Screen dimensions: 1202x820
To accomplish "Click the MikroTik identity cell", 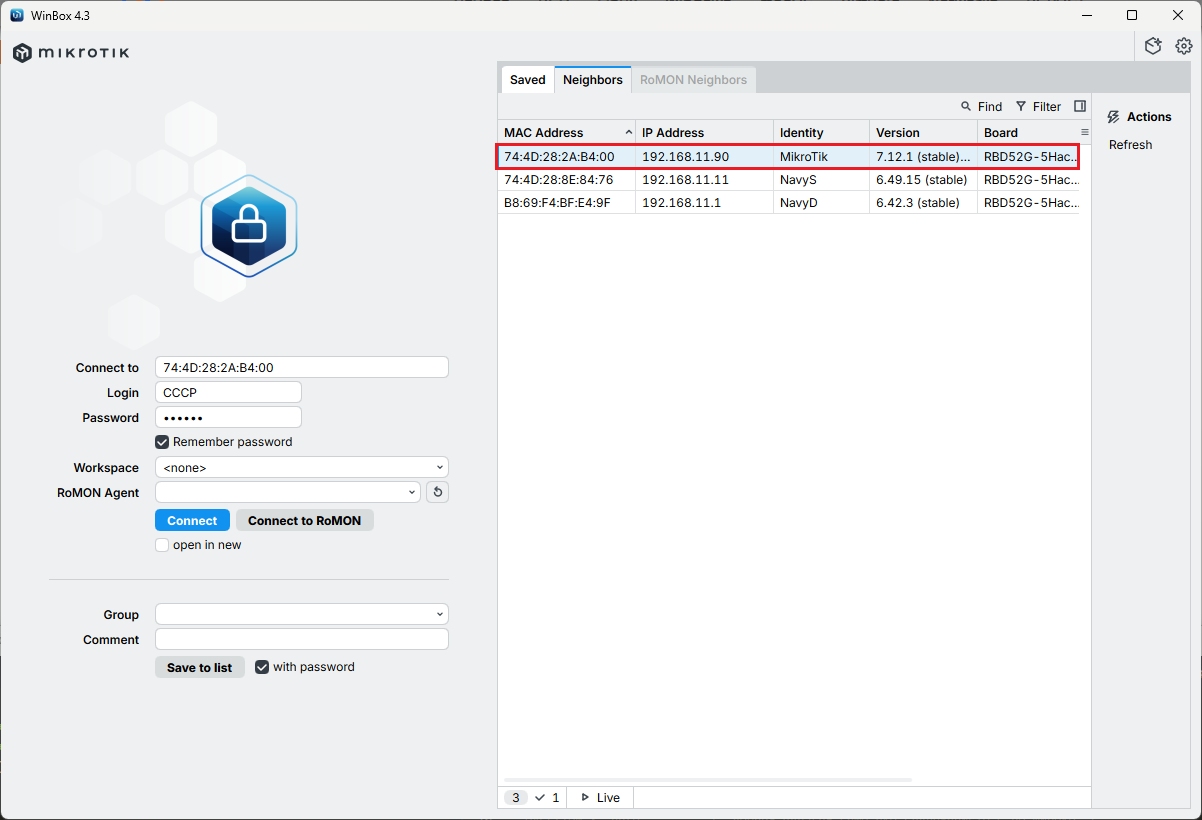I will coord(822,157).
